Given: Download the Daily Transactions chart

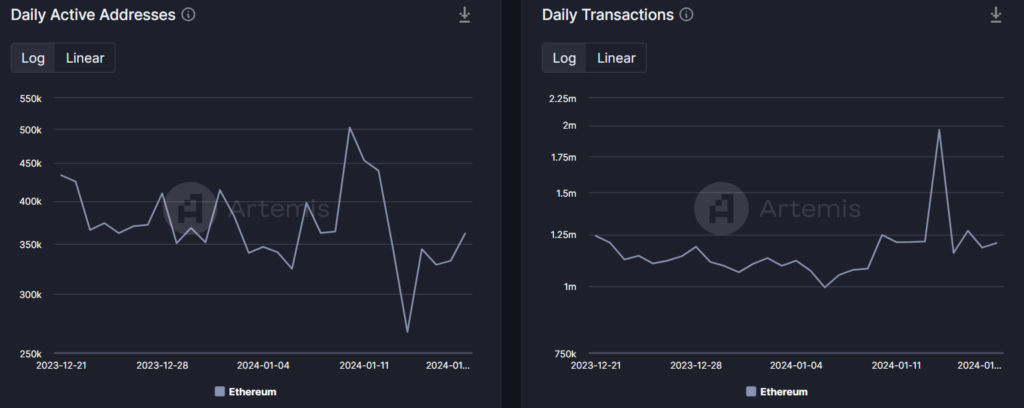Looking at the screenshot, I should click(x=995, y=15).
